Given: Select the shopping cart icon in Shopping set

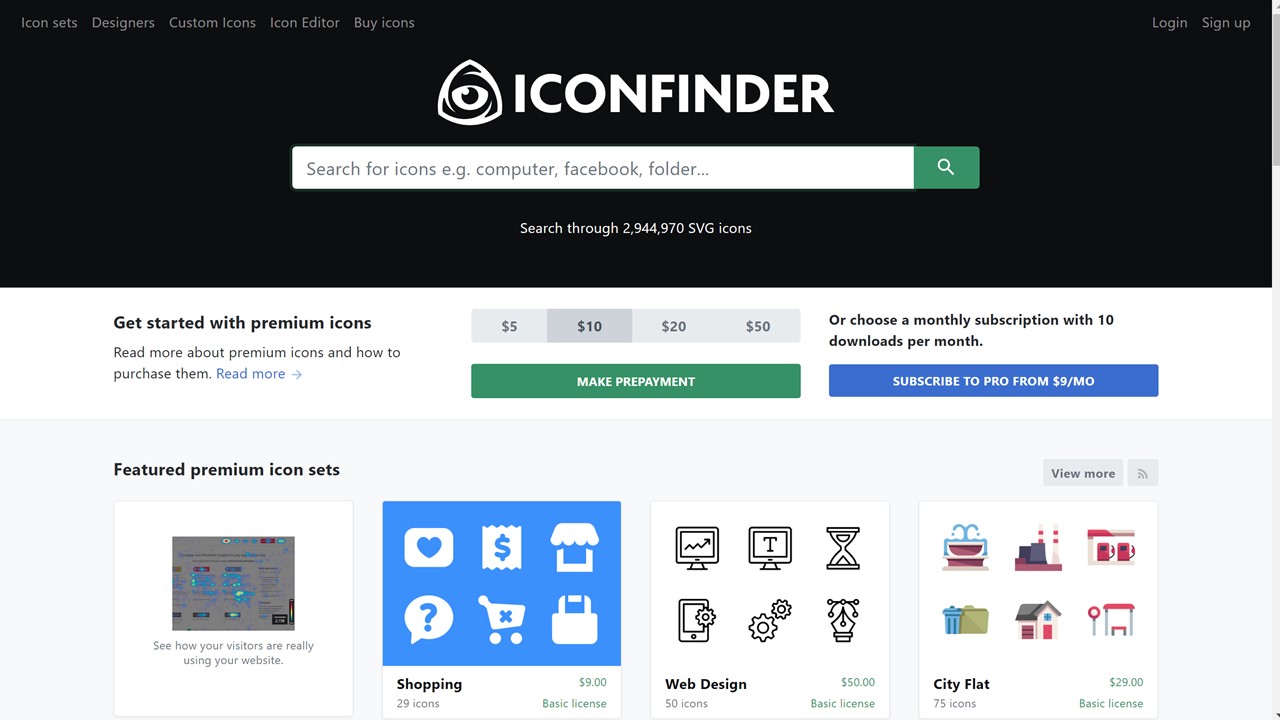Looking at the screenshot, I should point(502,620).
